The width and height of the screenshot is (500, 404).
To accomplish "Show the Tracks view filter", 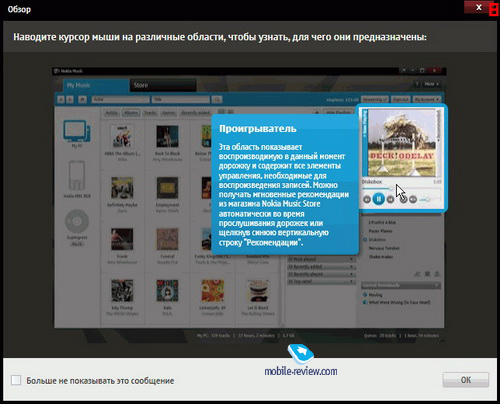I will pyautogui.click(x=150, y=113).
